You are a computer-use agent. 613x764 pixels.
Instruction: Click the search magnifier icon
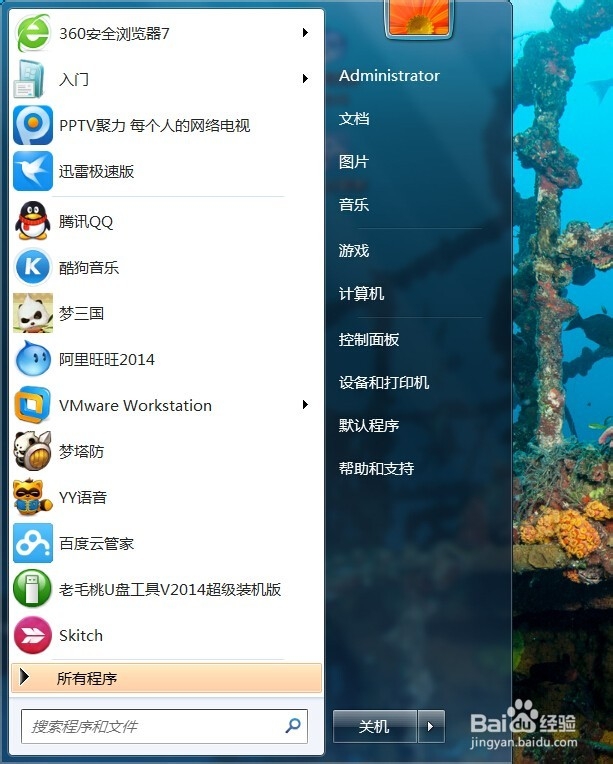[293, 726]
